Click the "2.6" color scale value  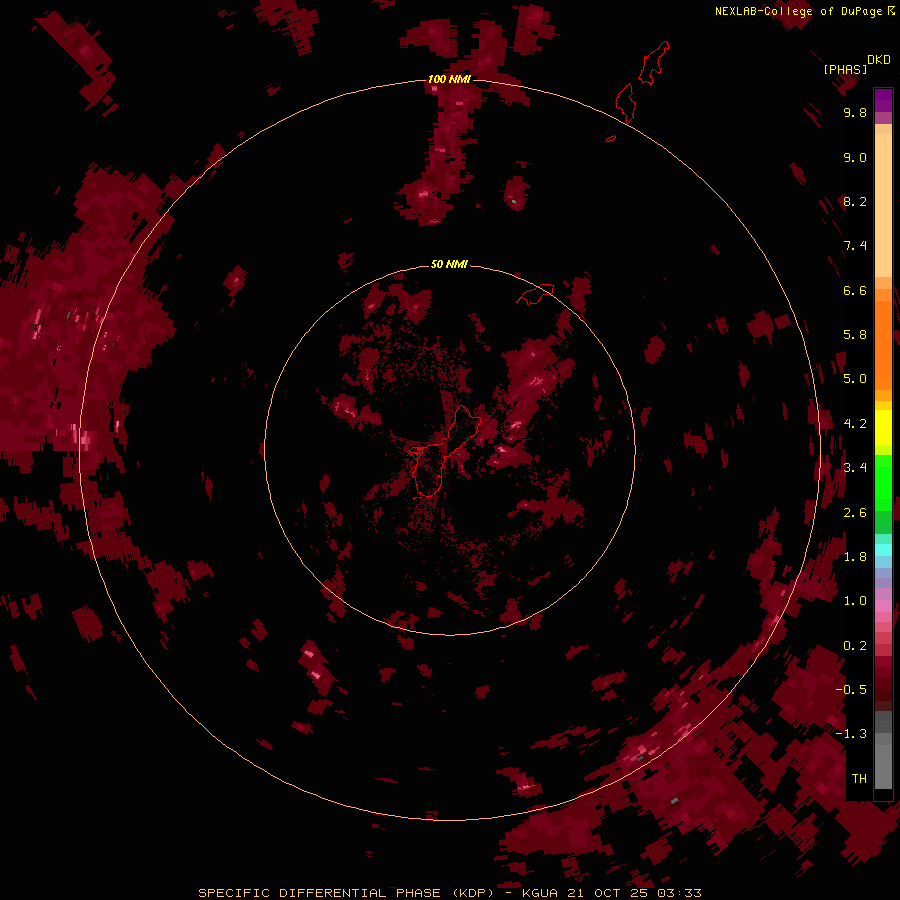(855, 513)
